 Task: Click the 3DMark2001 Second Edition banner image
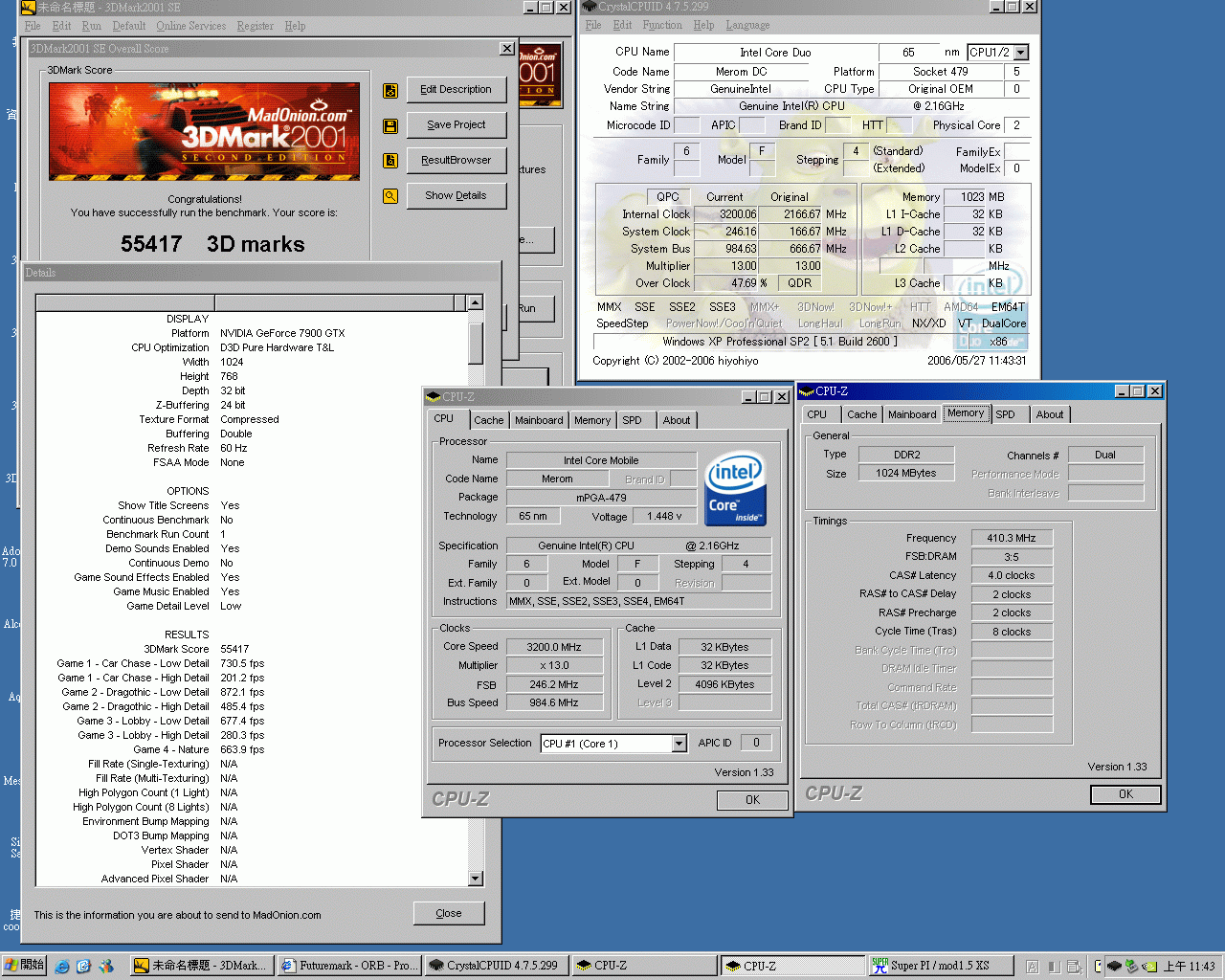(x=204, y=131)
